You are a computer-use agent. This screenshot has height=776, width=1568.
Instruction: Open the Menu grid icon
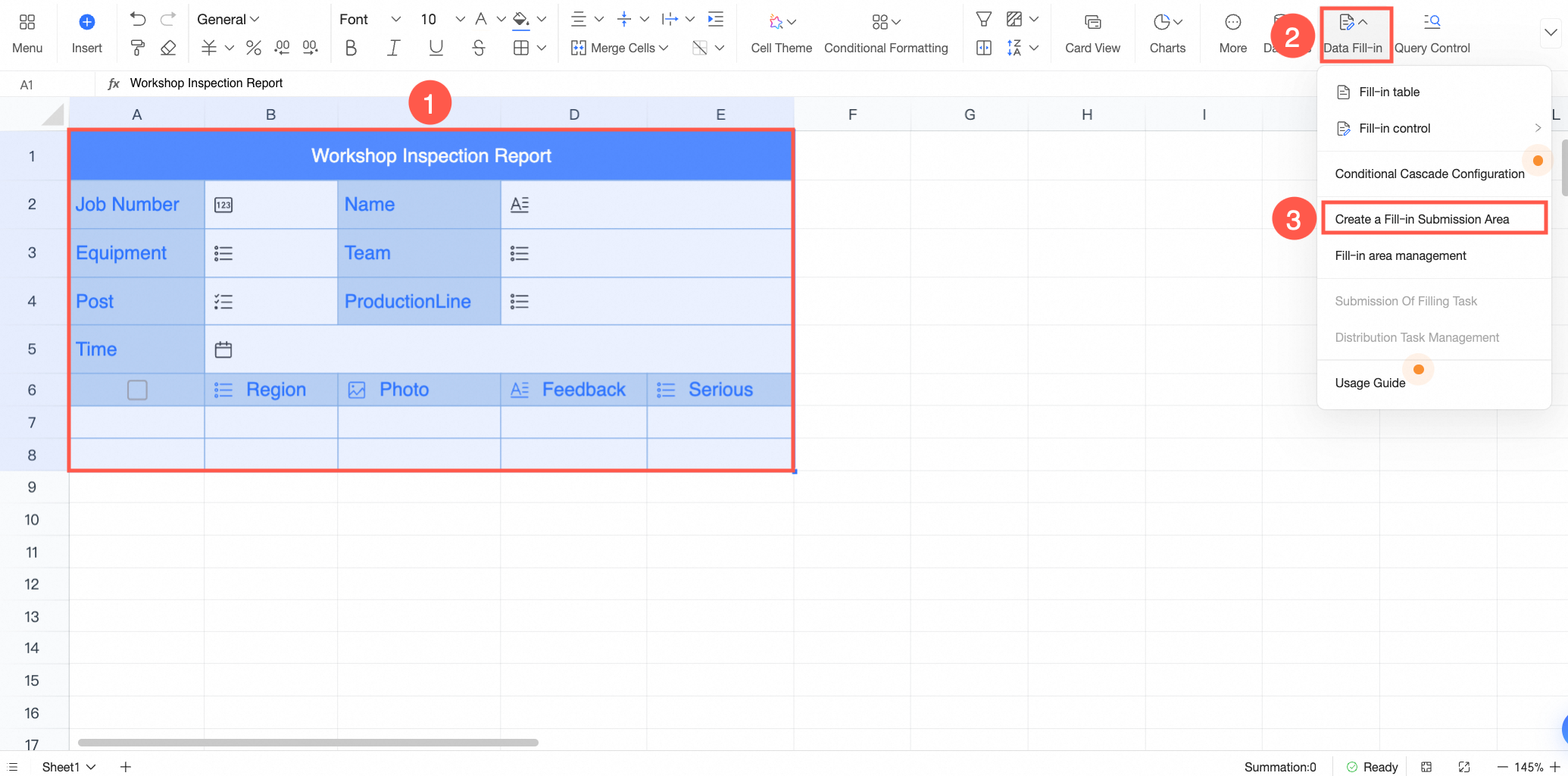point(27,22)
